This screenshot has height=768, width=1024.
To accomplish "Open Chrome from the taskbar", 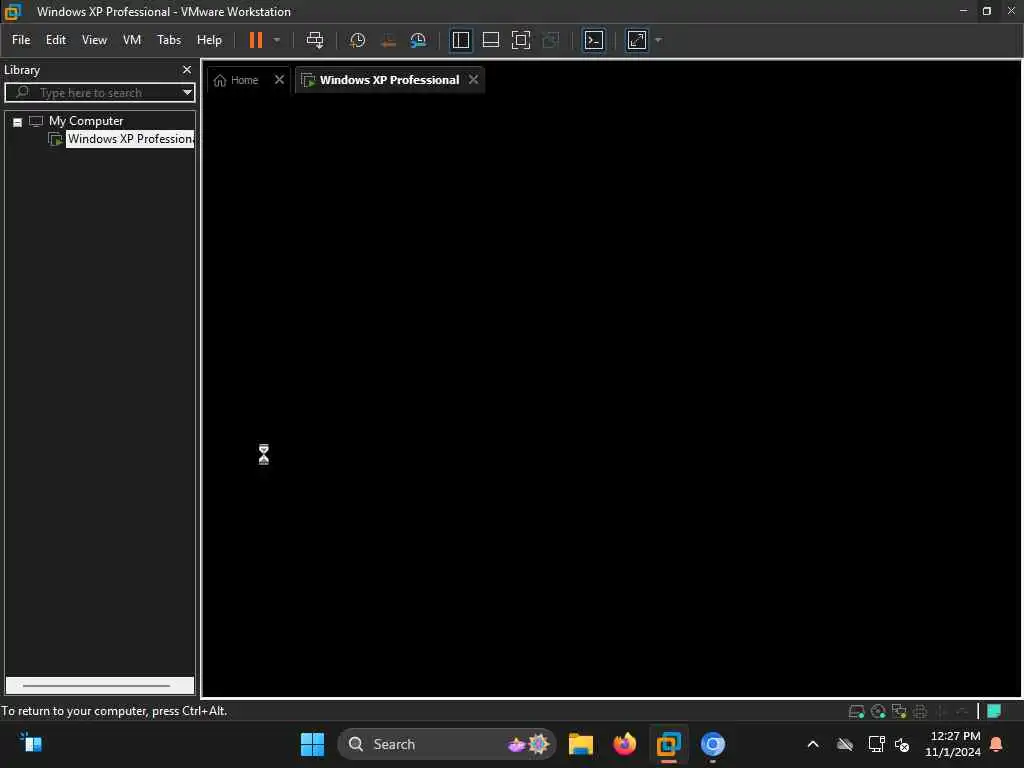I will click(x=712, y=744).
